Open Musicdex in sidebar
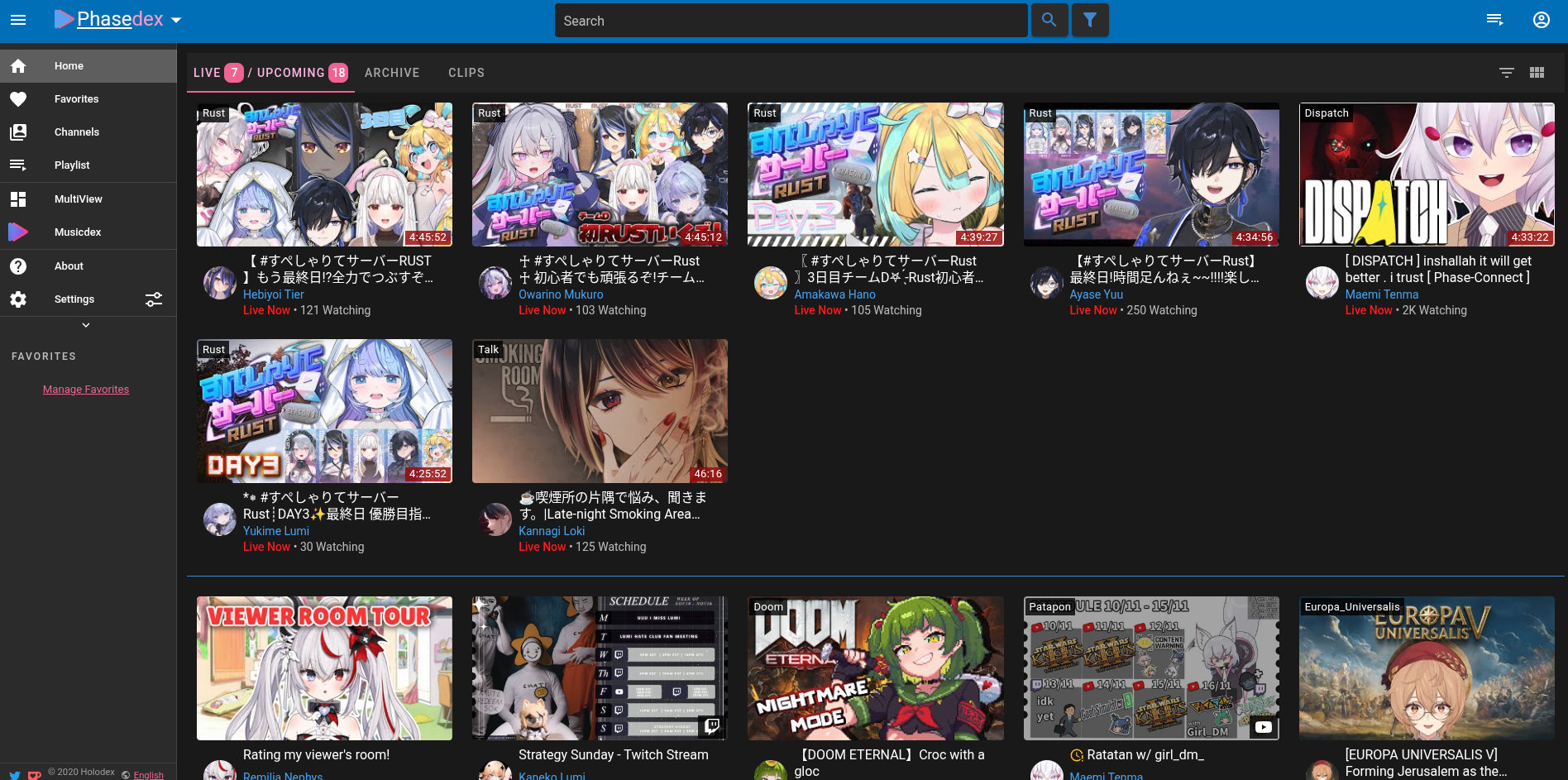Viewport: 1568px width, 780px height. pyautogui.click(x=88, y=232)
